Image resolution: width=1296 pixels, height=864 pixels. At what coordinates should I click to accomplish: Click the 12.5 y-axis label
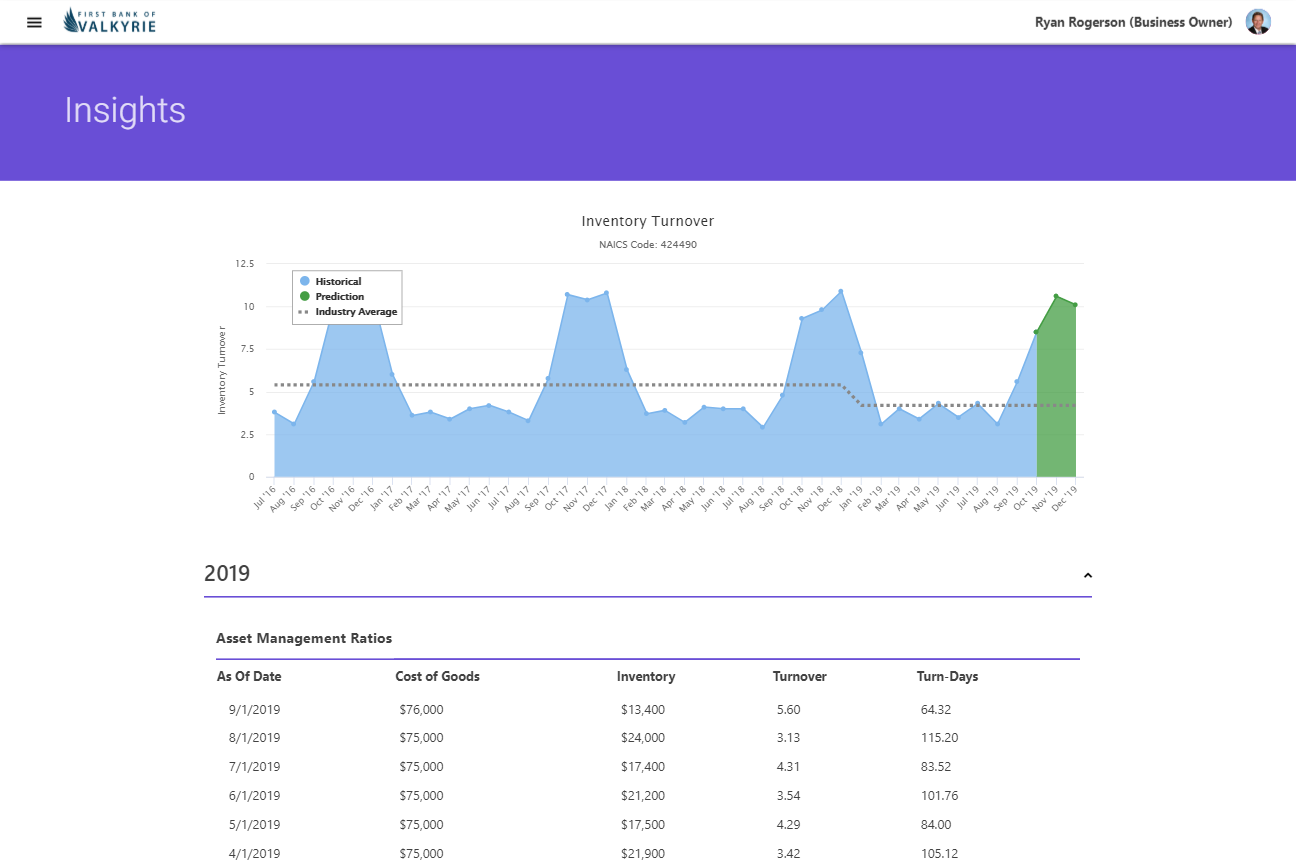tap(244, 264)
